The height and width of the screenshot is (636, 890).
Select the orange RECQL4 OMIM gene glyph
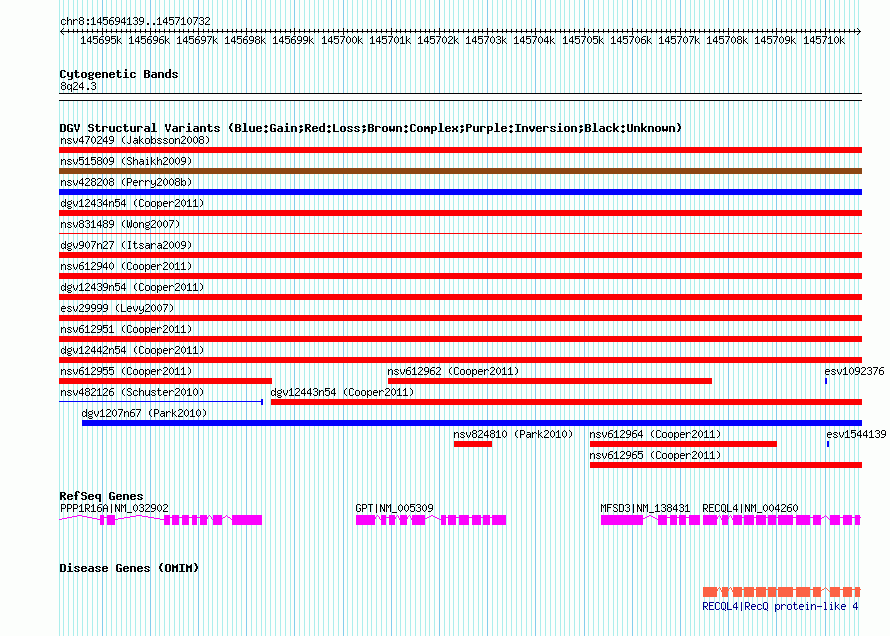click(x=782, y=592)
